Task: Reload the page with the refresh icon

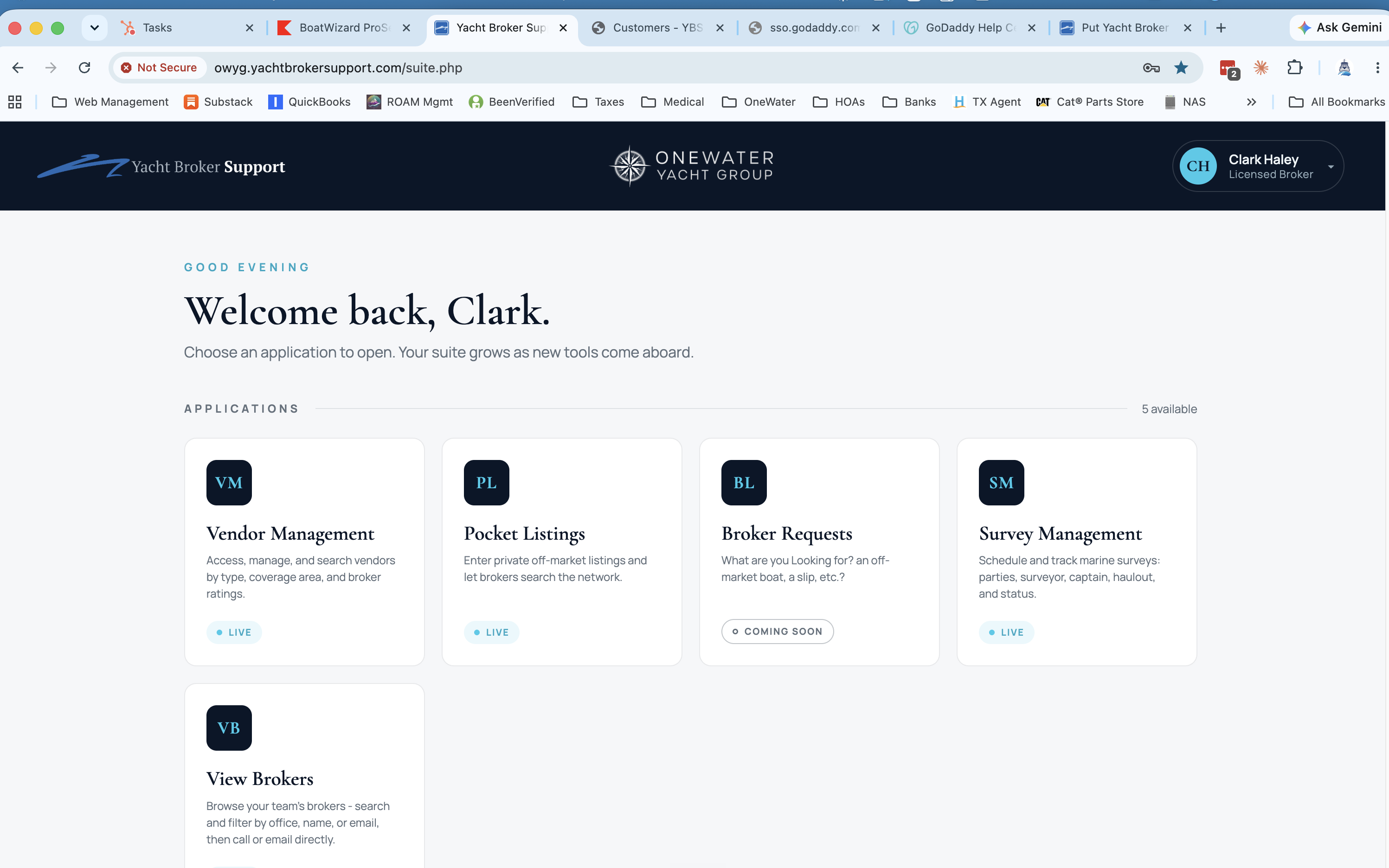Action: (x=84, y=68)
